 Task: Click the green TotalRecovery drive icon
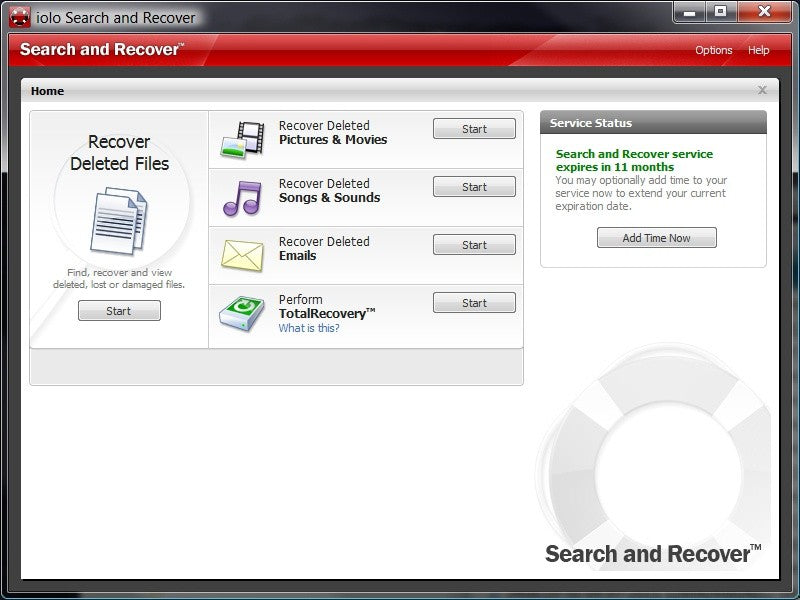tap(242, 314)
